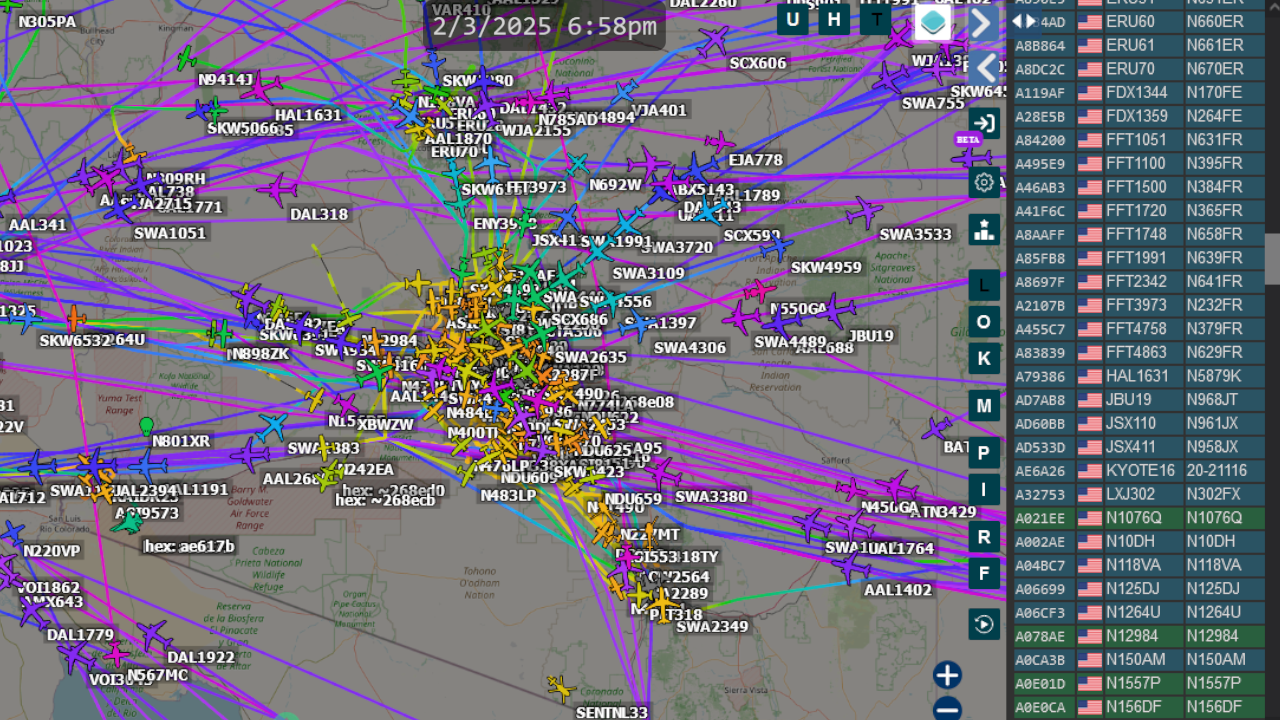Image resolution: width=1280 pixels, height=720 pixels.
Task: Click the US flag in the ERU61 row
Action: (1089, 46)
